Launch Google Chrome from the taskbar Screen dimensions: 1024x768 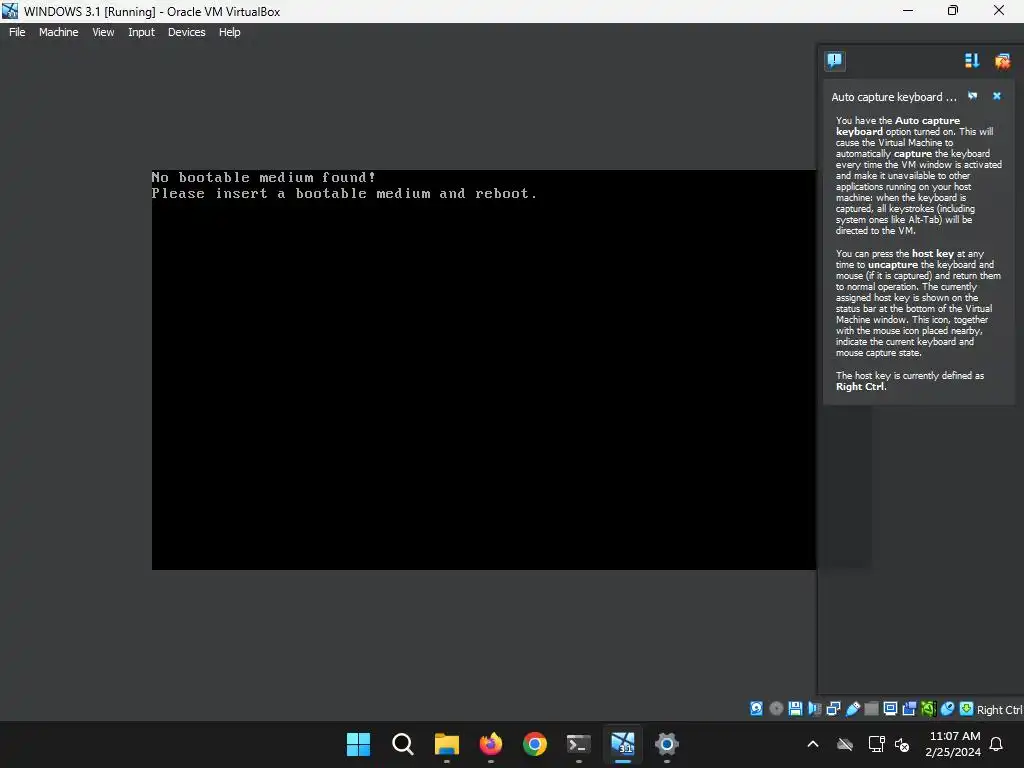pos(535,744)
